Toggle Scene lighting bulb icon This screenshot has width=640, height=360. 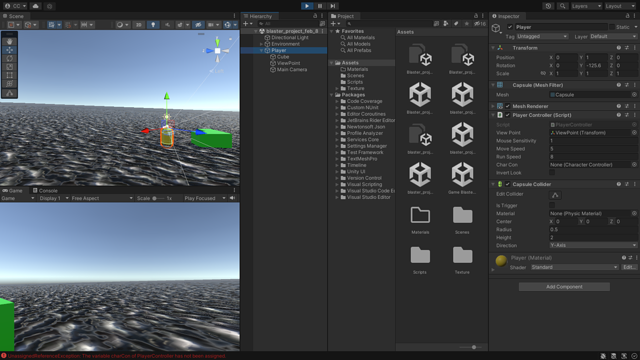pos(153,25)
